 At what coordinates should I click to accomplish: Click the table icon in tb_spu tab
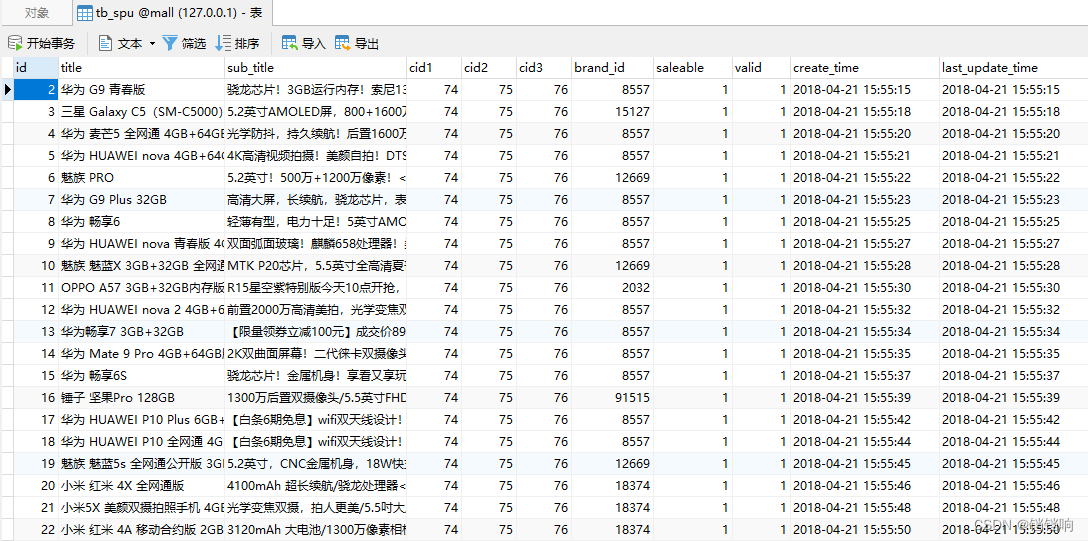coord(85,13)
